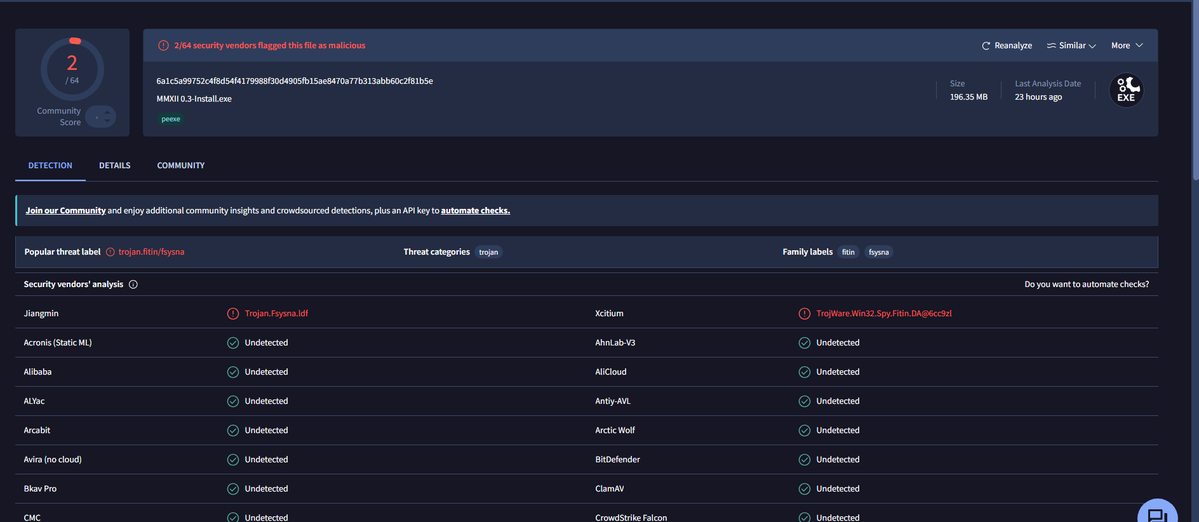
Task: Click Undetected in the BitDefender row
Action: [x=837, y=459]
